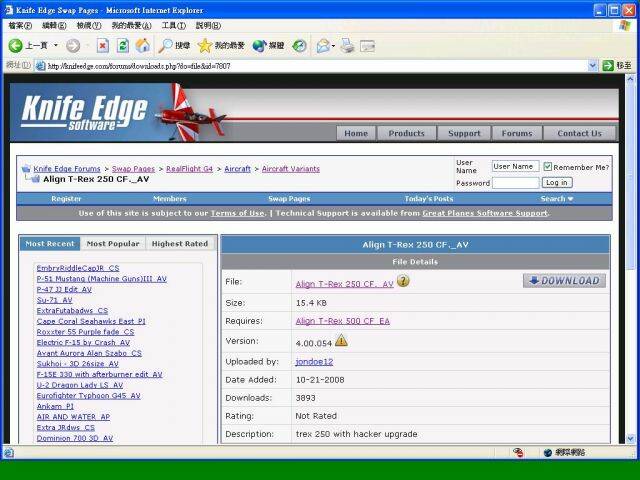
Task: Open the AIR AND WATER_AP link
Action: [x=73, y=417]
